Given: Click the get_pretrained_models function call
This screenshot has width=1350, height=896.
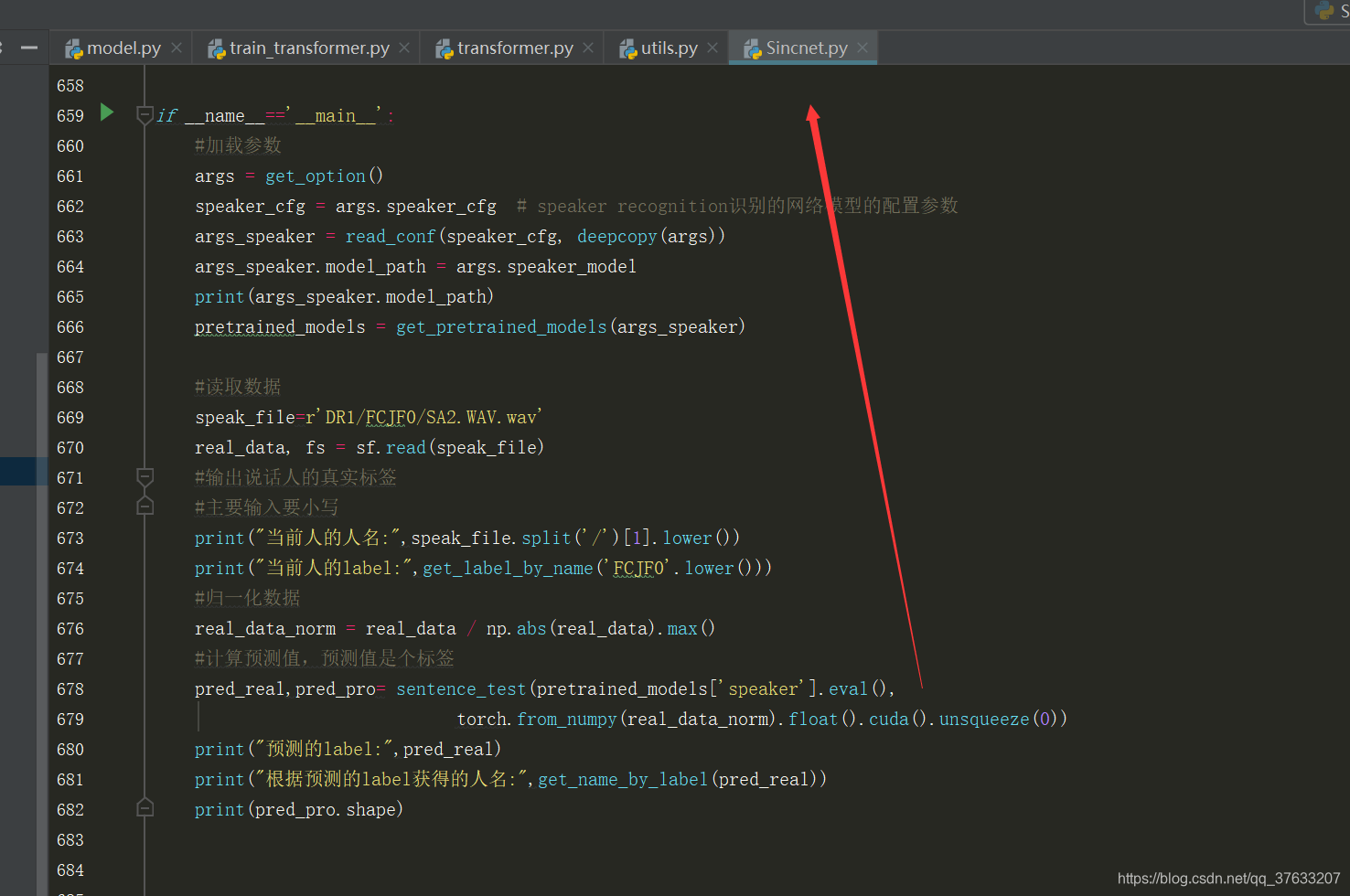Looking at the screenshot, I should point(501,326).
